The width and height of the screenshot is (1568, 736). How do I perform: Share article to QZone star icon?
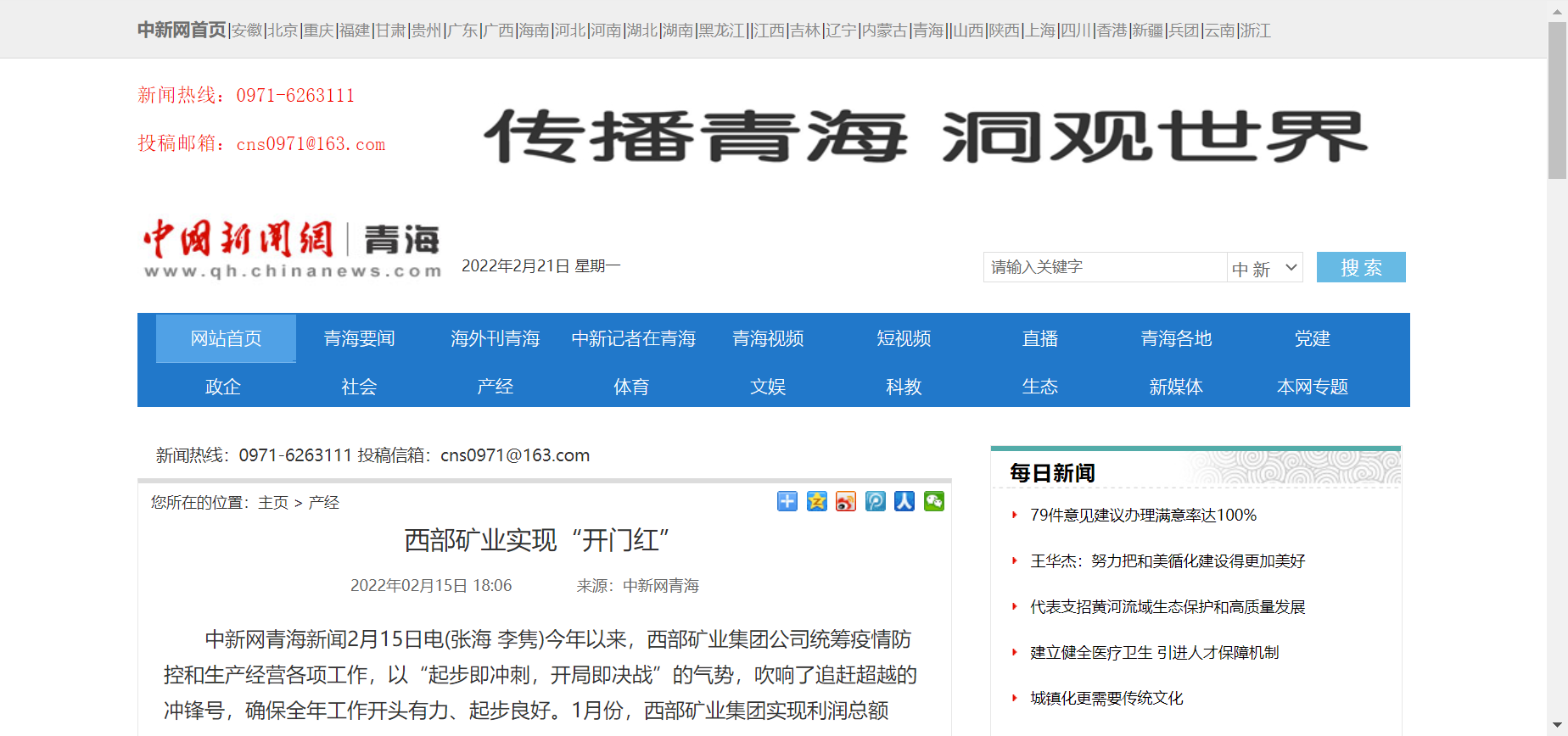[816, 501]
